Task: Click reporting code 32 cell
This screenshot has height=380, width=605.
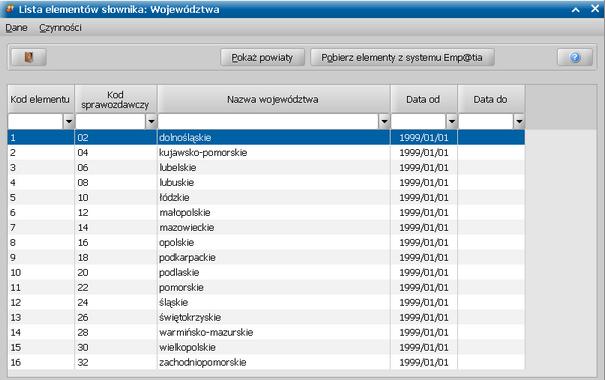Action: pos(116,362)
